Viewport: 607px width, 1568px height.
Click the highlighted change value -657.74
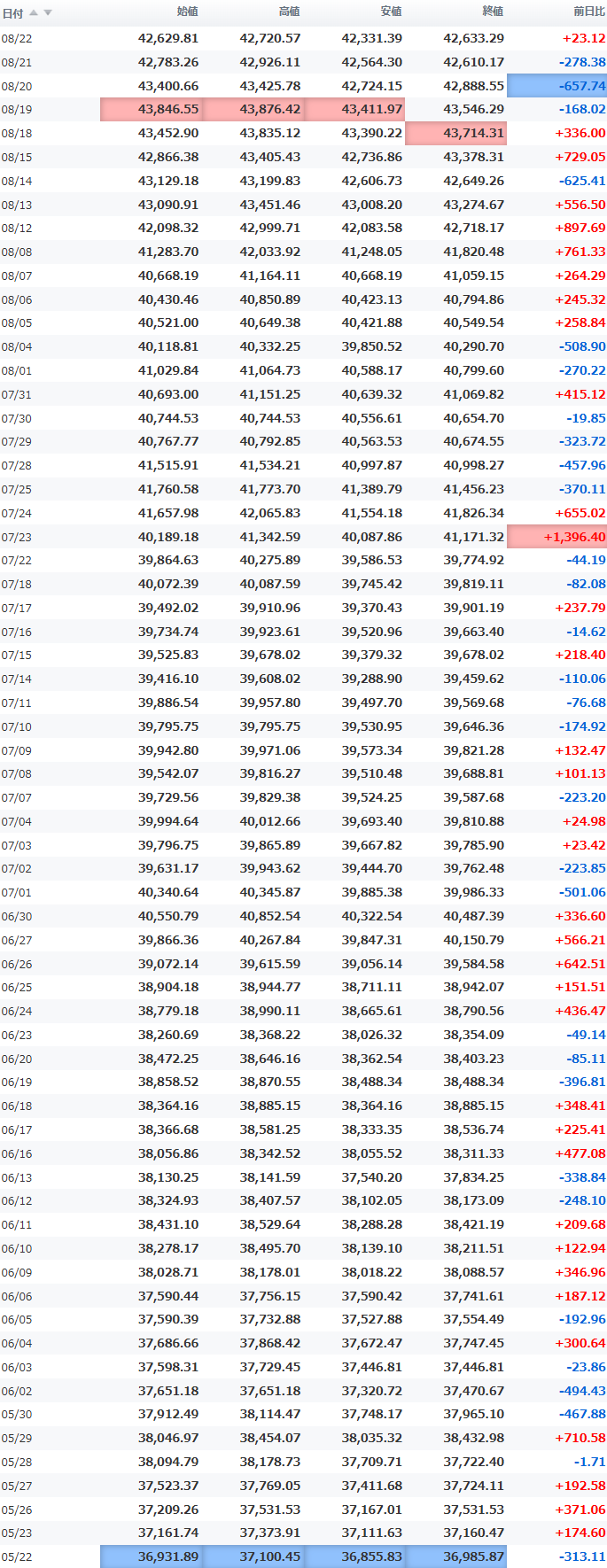point(556,86)
